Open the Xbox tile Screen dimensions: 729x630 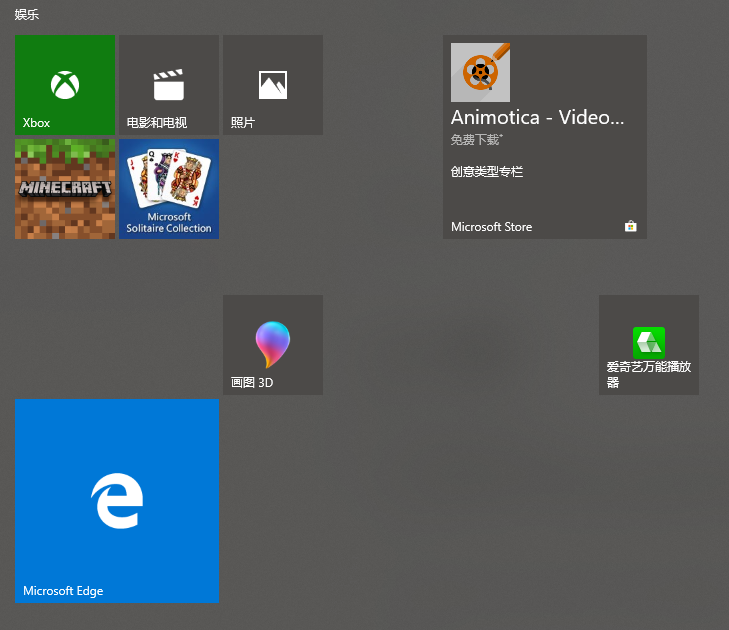point(65,85)
